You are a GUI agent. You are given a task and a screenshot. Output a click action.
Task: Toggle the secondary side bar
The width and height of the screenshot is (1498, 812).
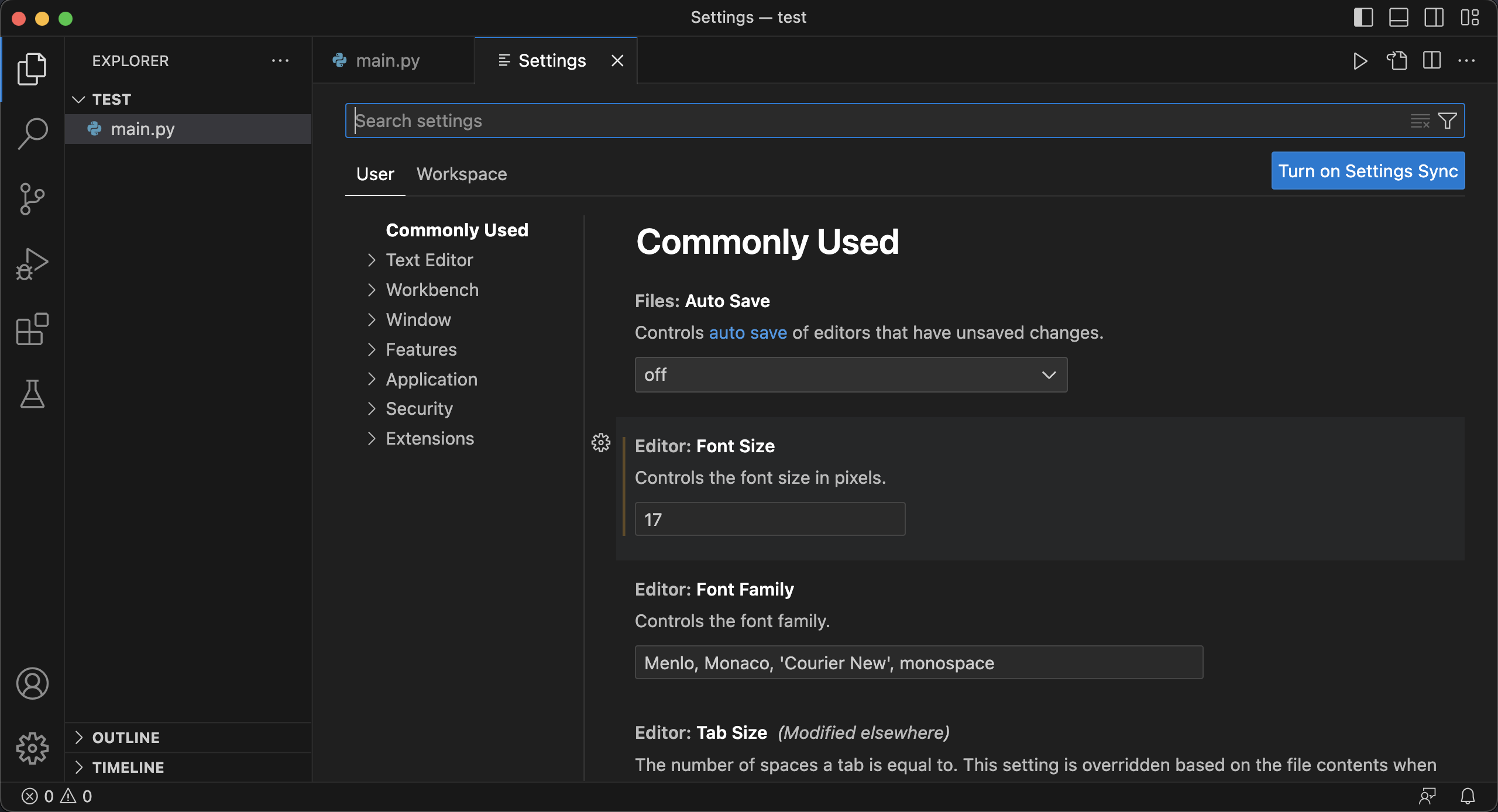pyautogui.click(x=1434, y=18)
